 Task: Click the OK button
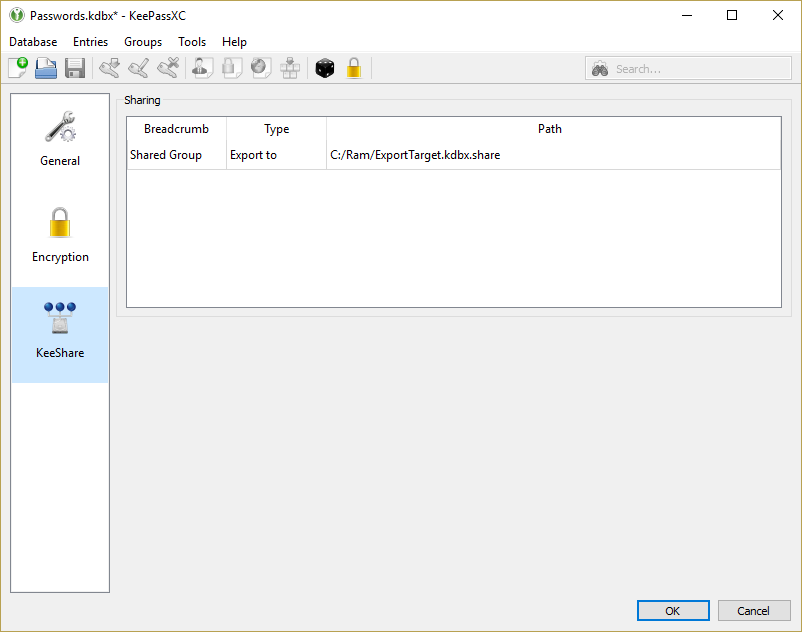(x=673, y=611)
